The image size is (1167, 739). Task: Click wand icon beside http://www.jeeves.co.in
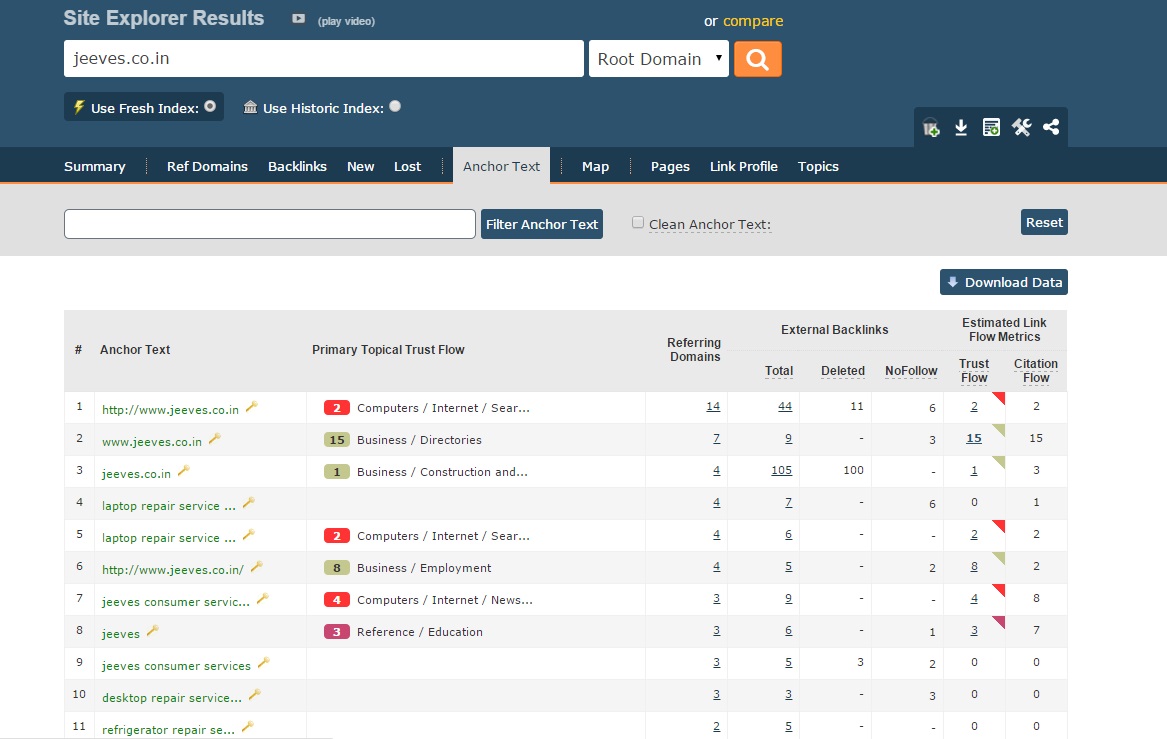pyautogui.click(x=252, y=406)
